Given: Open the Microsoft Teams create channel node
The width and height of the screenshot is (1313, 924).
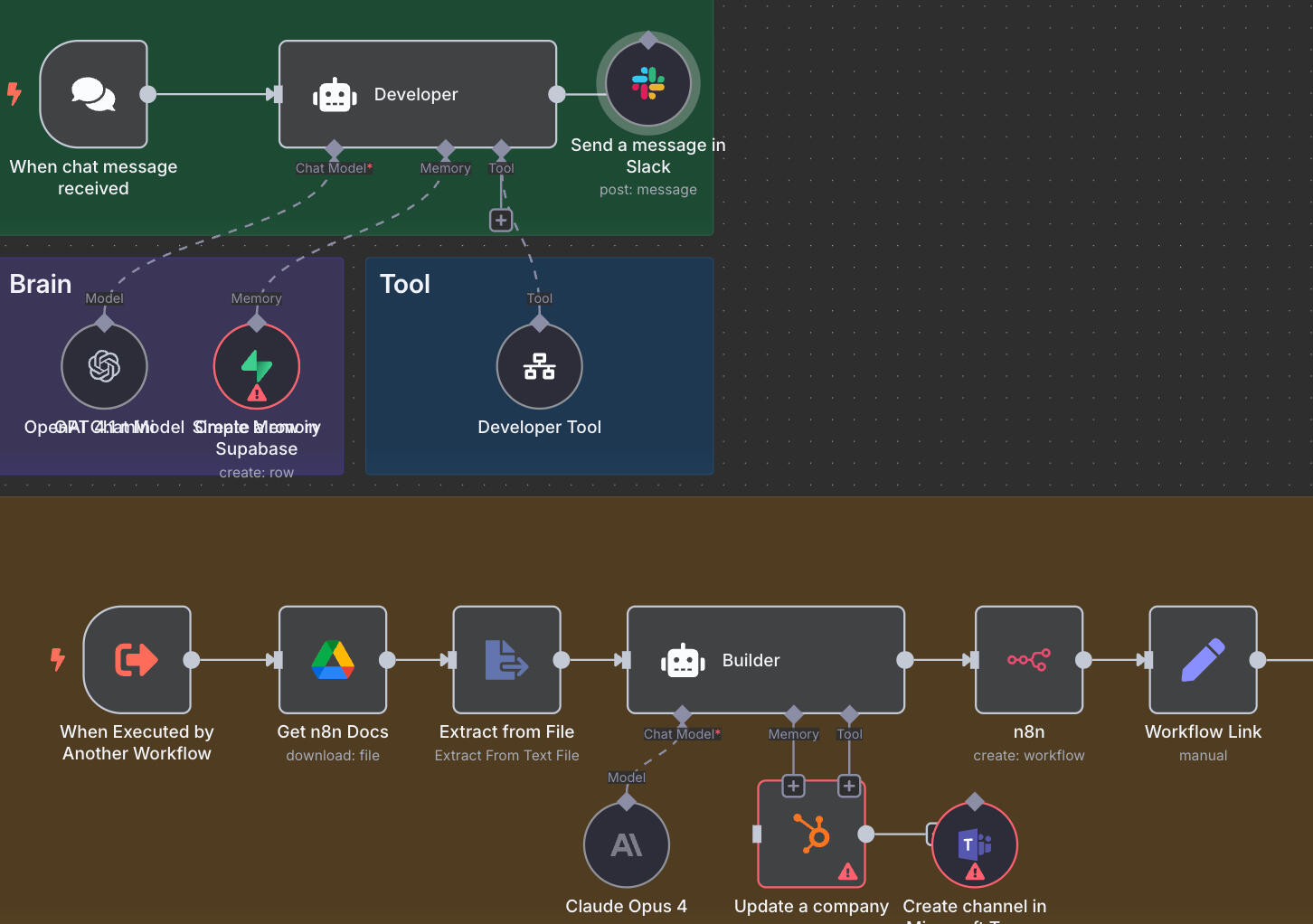Looking at the screenshot, I should tap(974, 845).
